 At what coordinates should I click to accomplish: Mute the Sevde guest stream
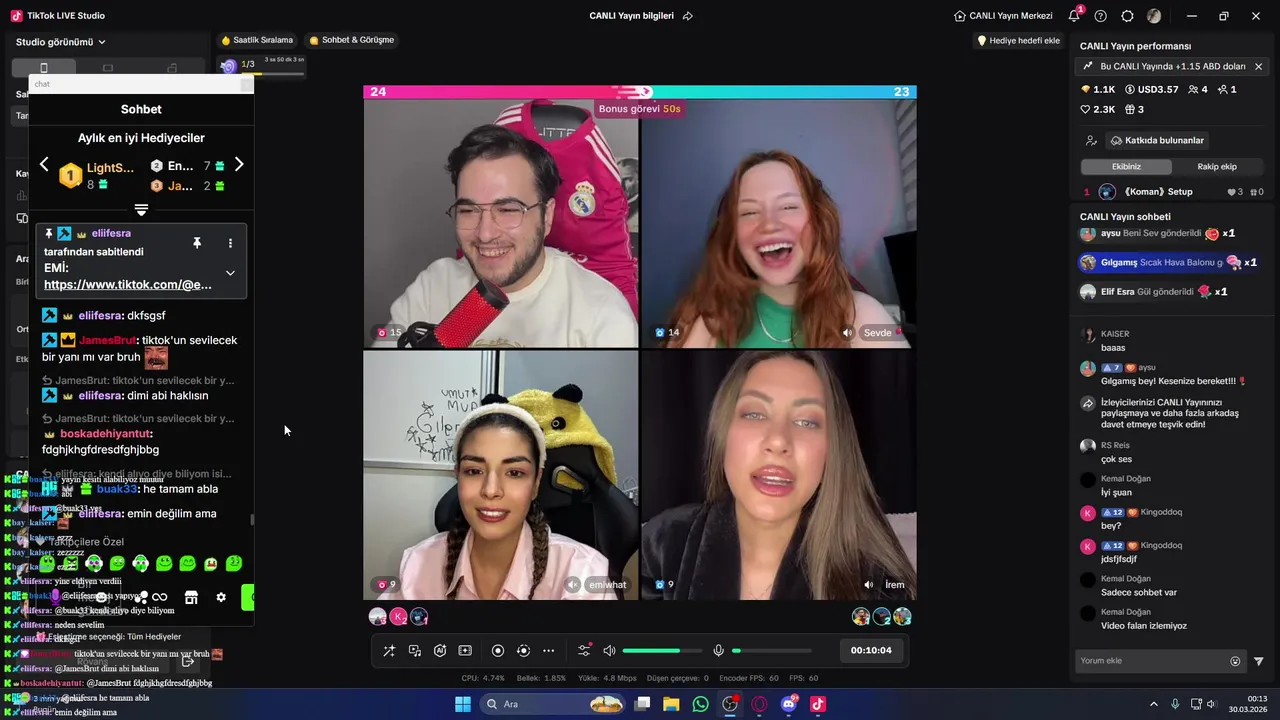[848, 333]
